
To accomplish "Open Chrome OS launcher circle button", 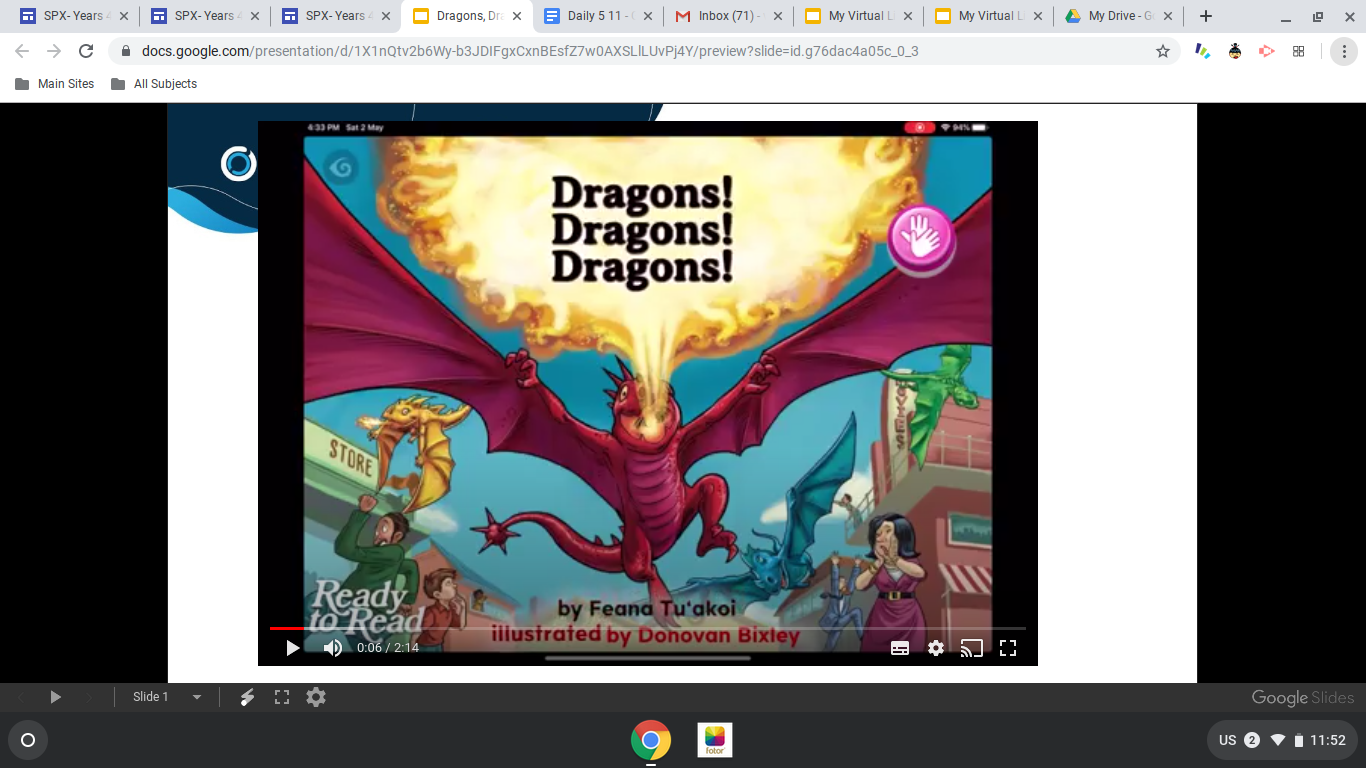I will click(x=28, y=740).
